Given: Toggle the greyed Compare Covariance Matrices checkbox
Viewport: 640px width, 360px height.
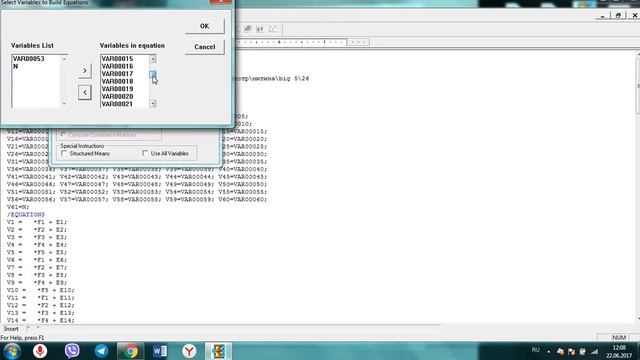Looking at the screenshot, I should (63, 135).
